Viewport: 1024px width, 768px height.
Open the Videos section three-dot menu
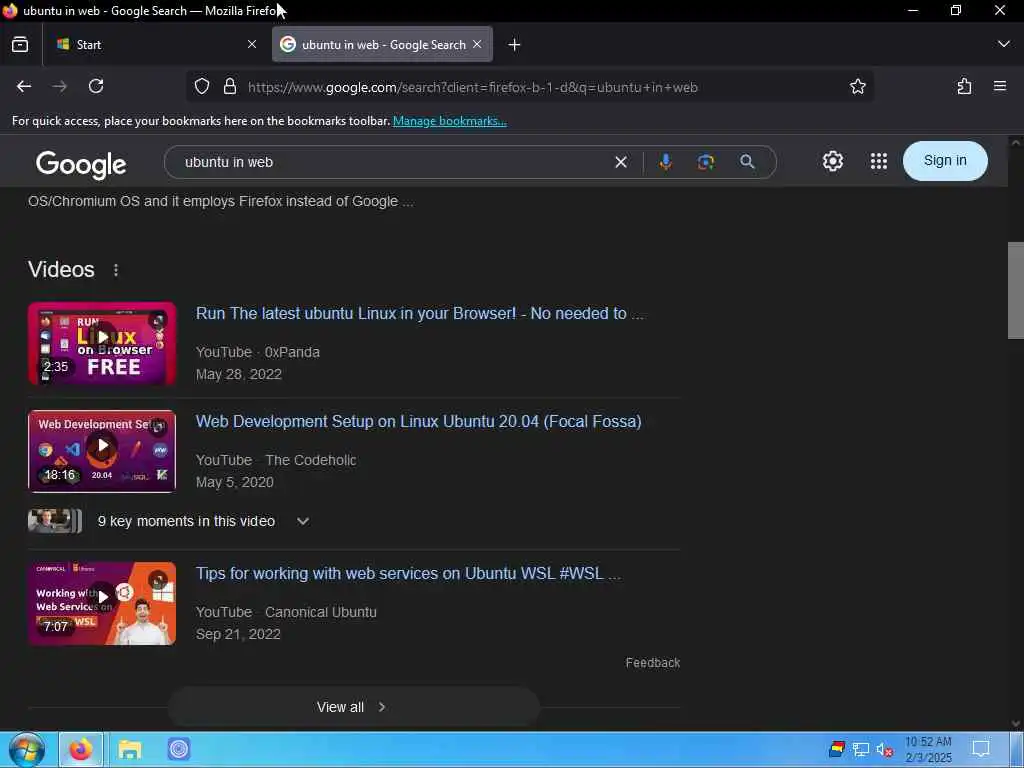click(x=116, y=270)
